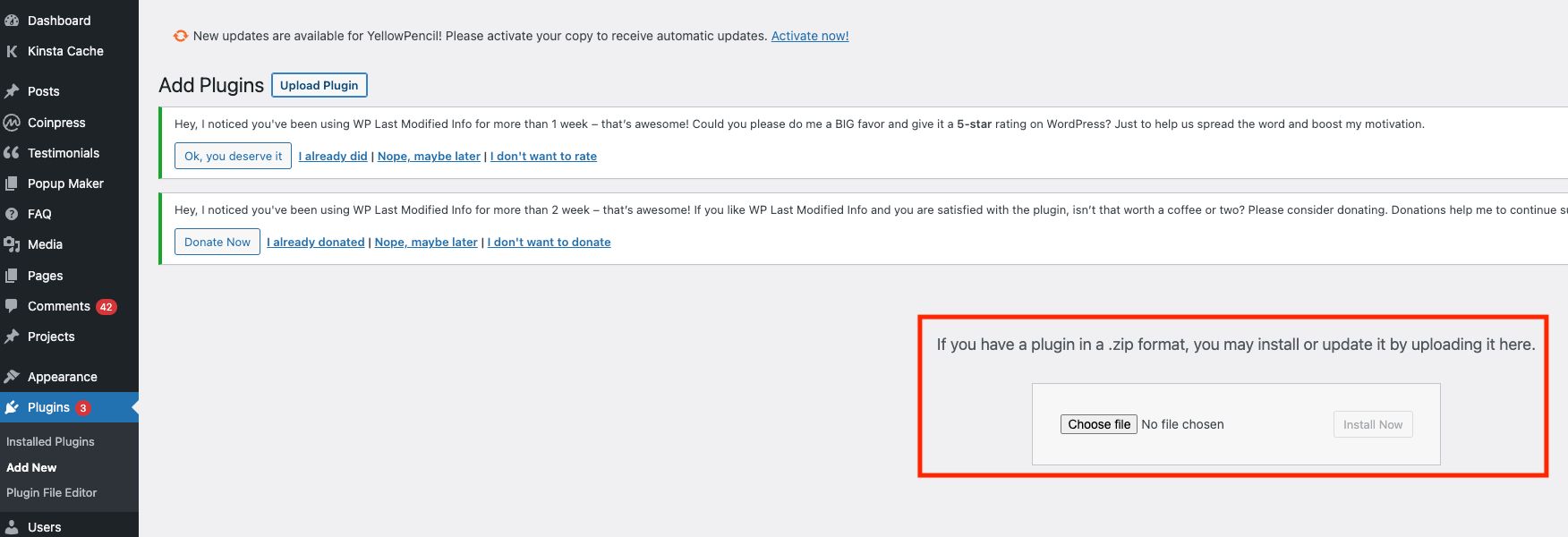
Task: Open Plugin File Editor submenu
Action: coord(51,492)
